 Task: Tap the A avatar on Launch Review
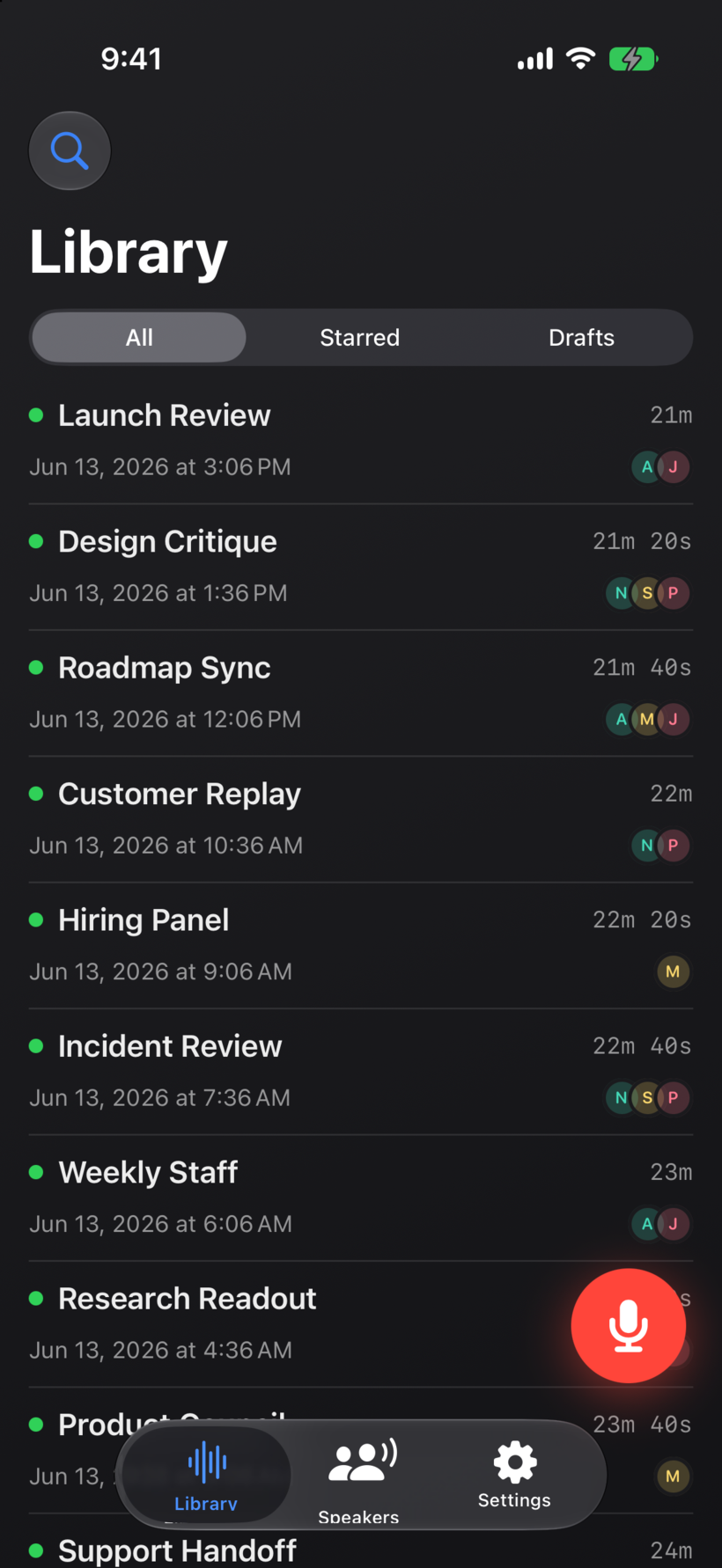pyautogui.click(x=647, y=467)
